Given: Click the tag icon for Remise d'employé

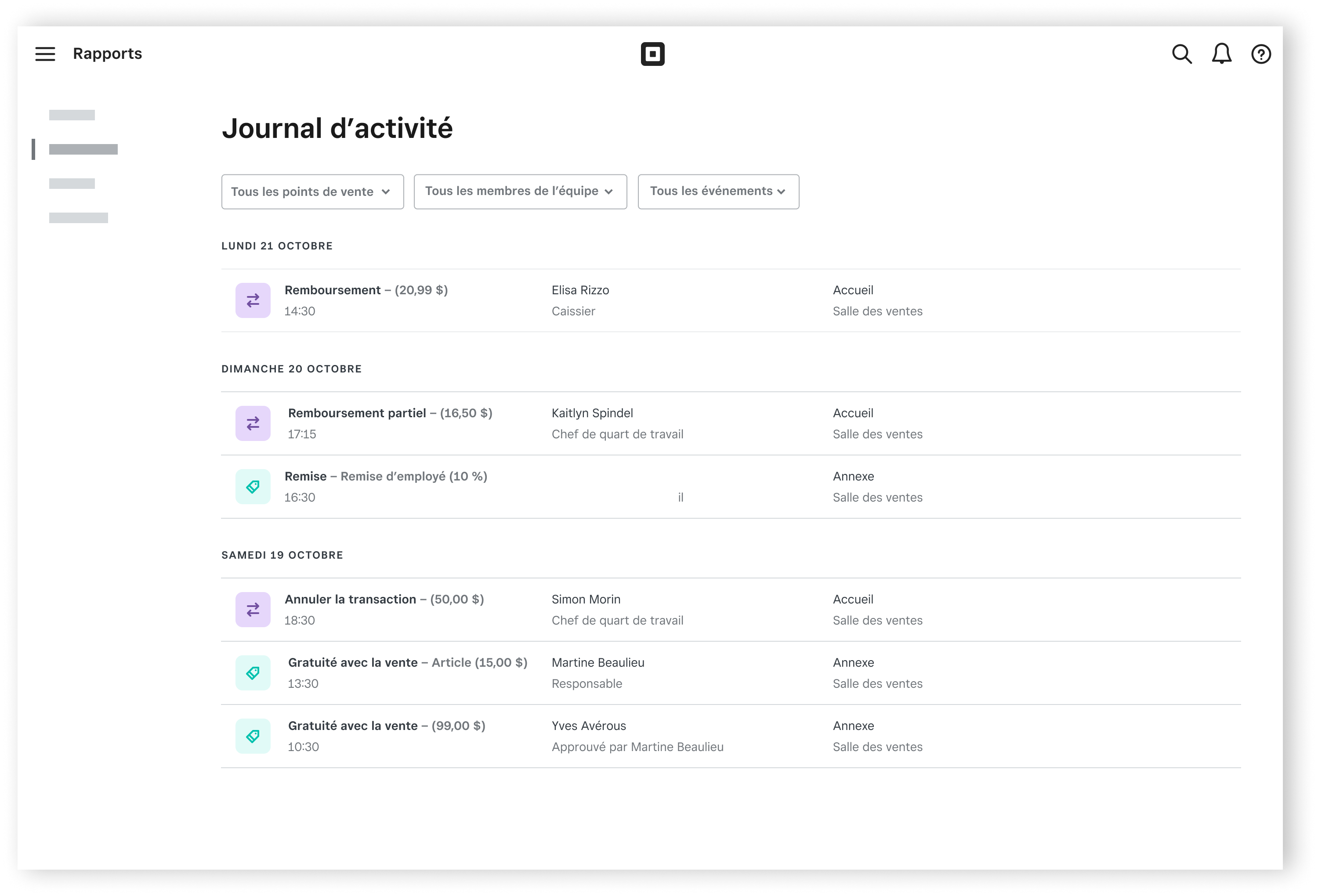Looking at the screenshot, I should (x=253, y=487).
